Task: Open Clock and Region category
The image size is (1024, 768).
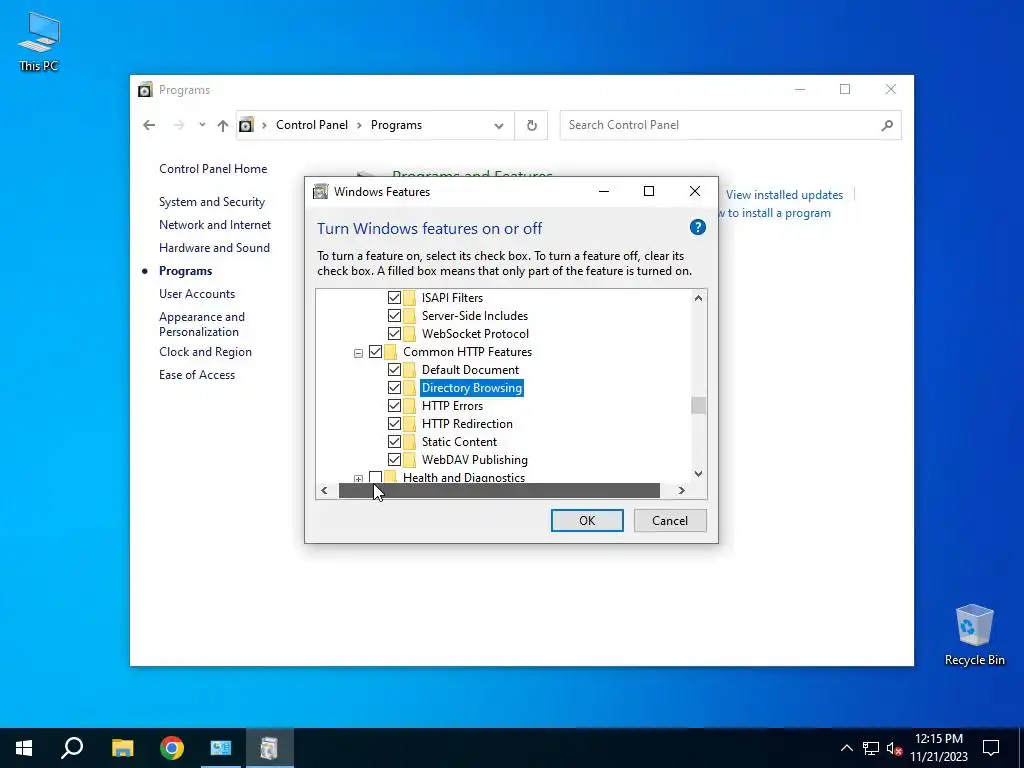Action: (205, 352)
